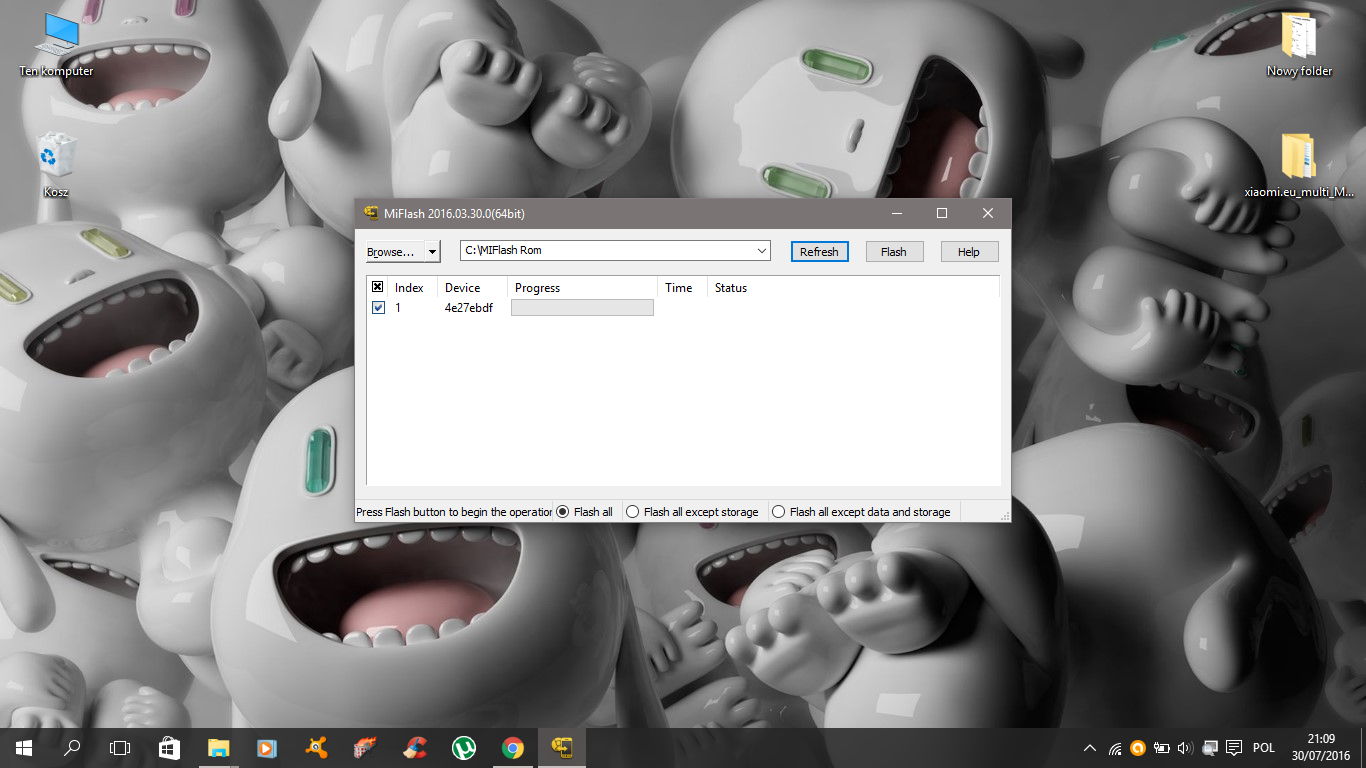This screenshot has width=1366, height=768.
Task: Show hidden system tray icons
Action: coord(1090,748)
